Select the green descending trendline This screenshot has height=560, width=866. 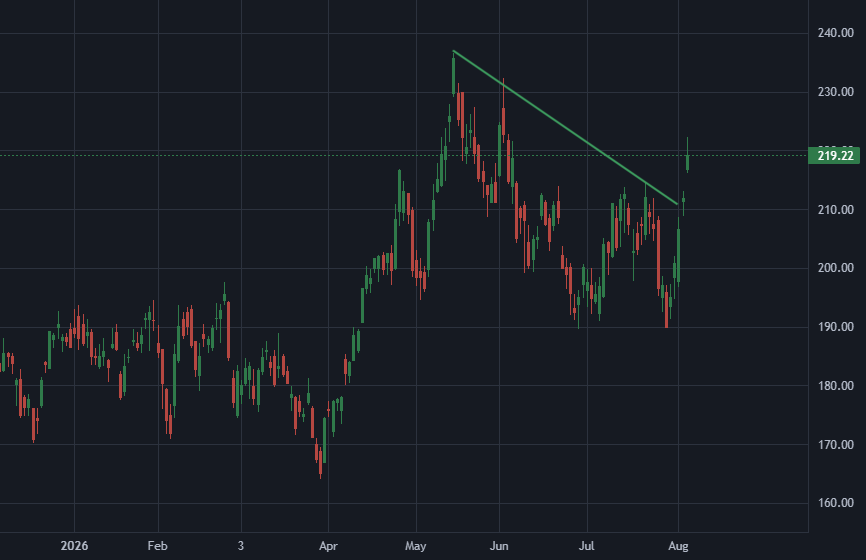(x=565, y=128)
